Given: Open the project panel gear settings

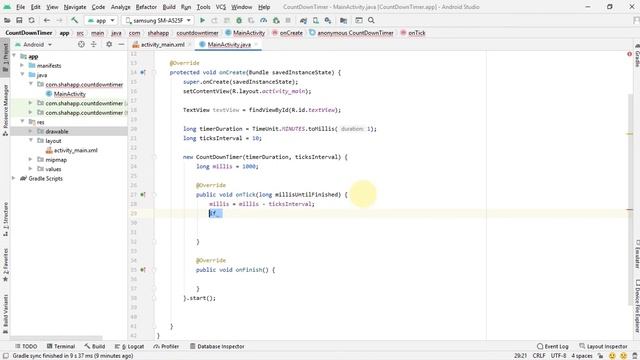Looking at the screenshot, I should [x=109, y=44].
